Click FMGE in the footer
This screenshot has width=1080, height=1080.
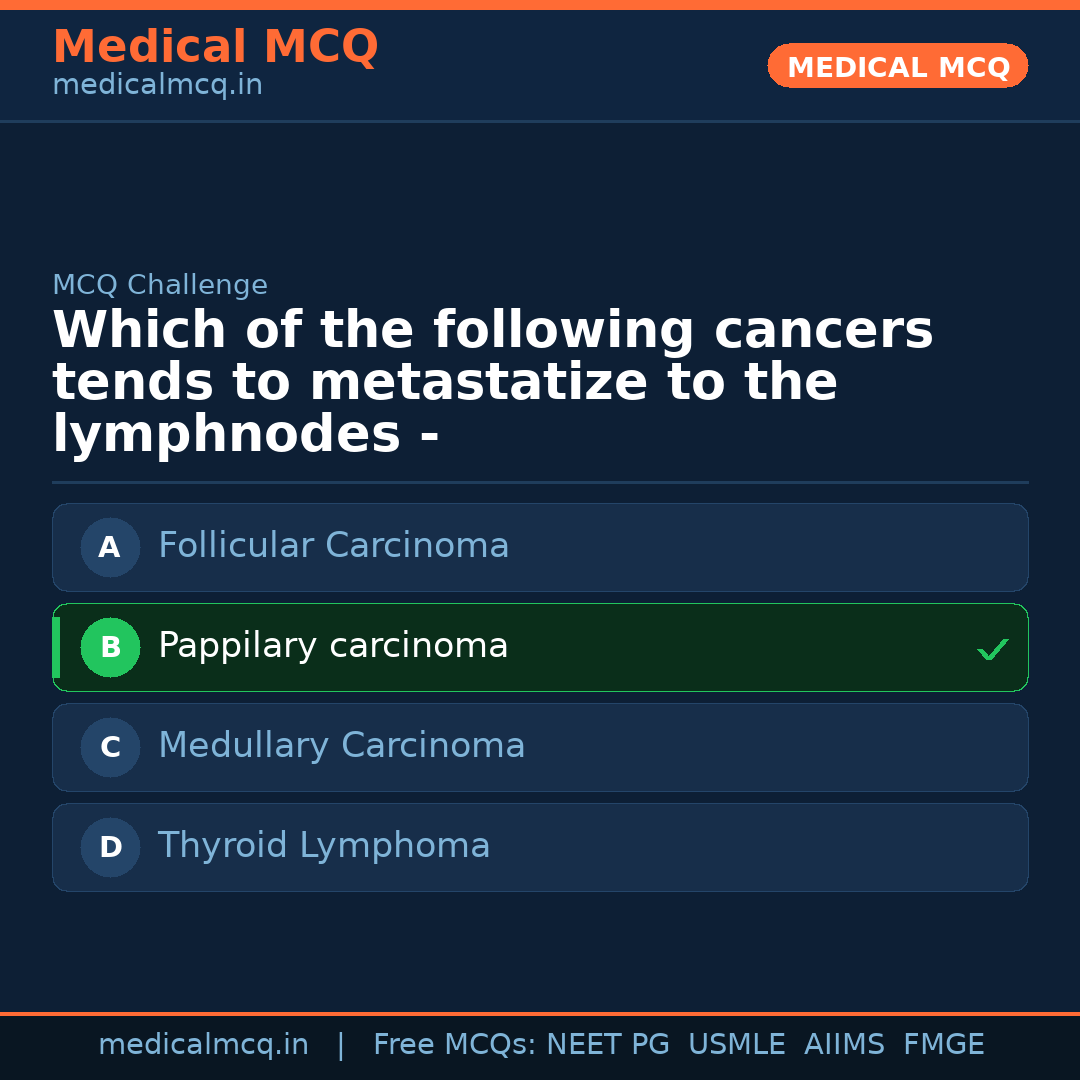point(943,1045)
